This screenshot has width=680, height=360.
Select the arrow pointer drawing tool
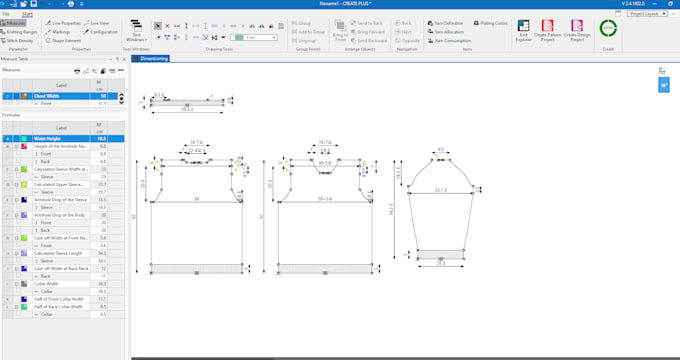[158, 26]
